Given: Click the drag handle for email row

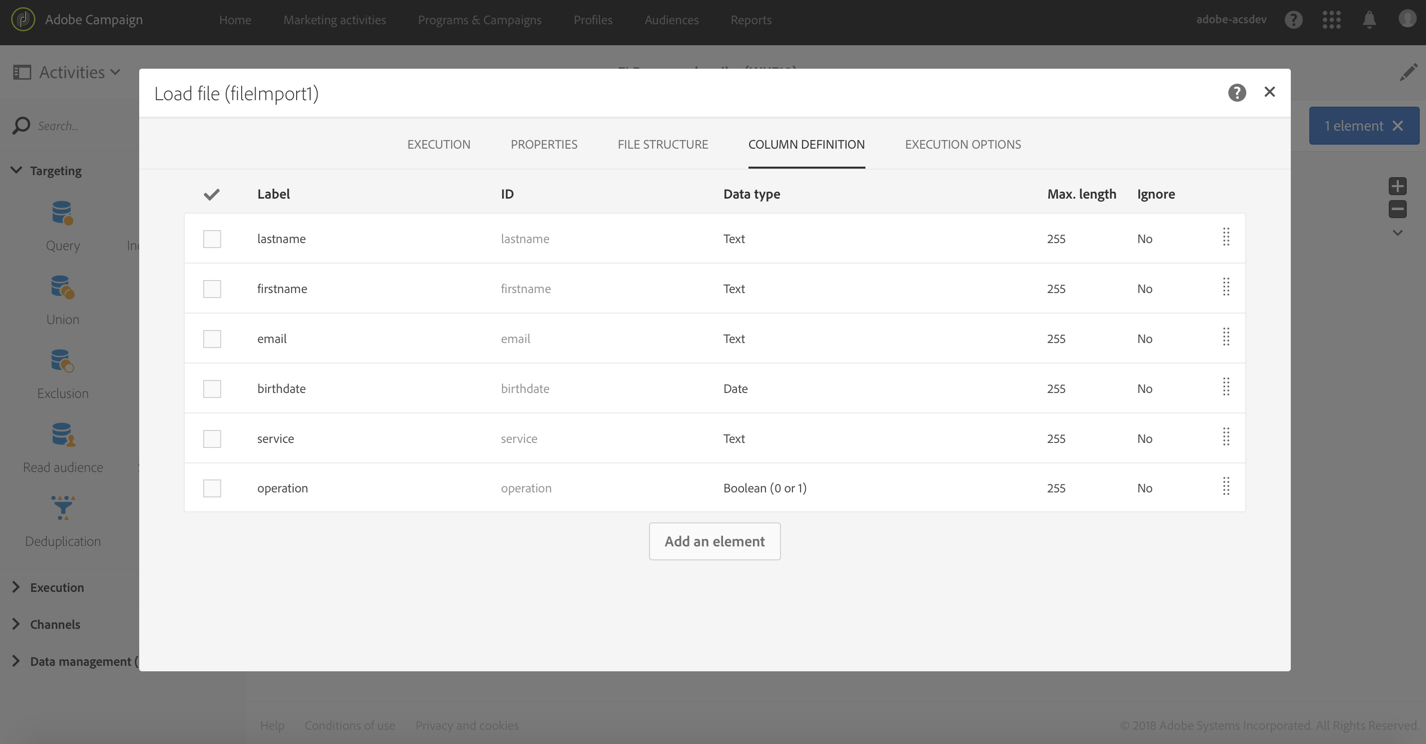Looking at the screenshot, I should (x=1226, y=338).
